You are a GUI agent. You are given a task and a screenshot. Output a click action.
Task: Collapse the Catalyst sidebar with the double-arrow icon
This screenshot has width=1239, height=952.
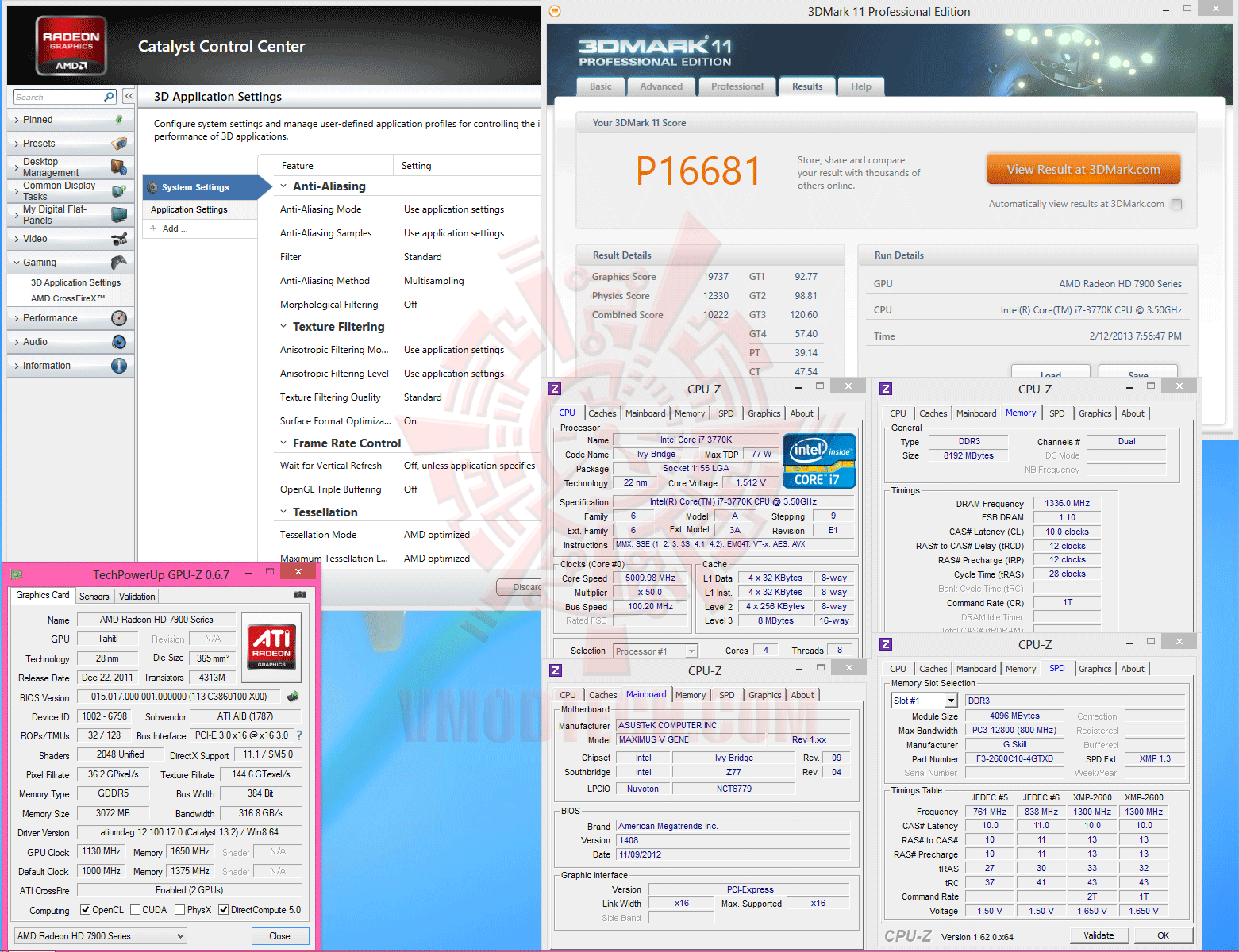click(x=129, y=96)
